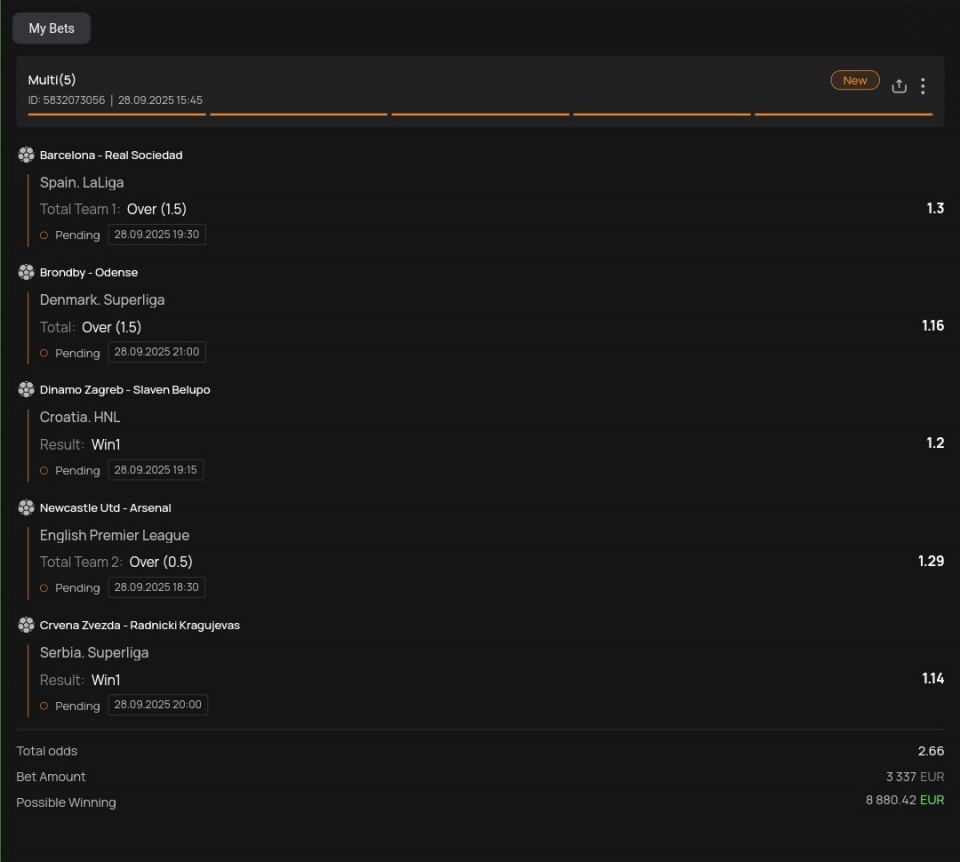
Task: Click soccer ball icon beside Dinamo Zagreb match
Action: click(26, 390)
